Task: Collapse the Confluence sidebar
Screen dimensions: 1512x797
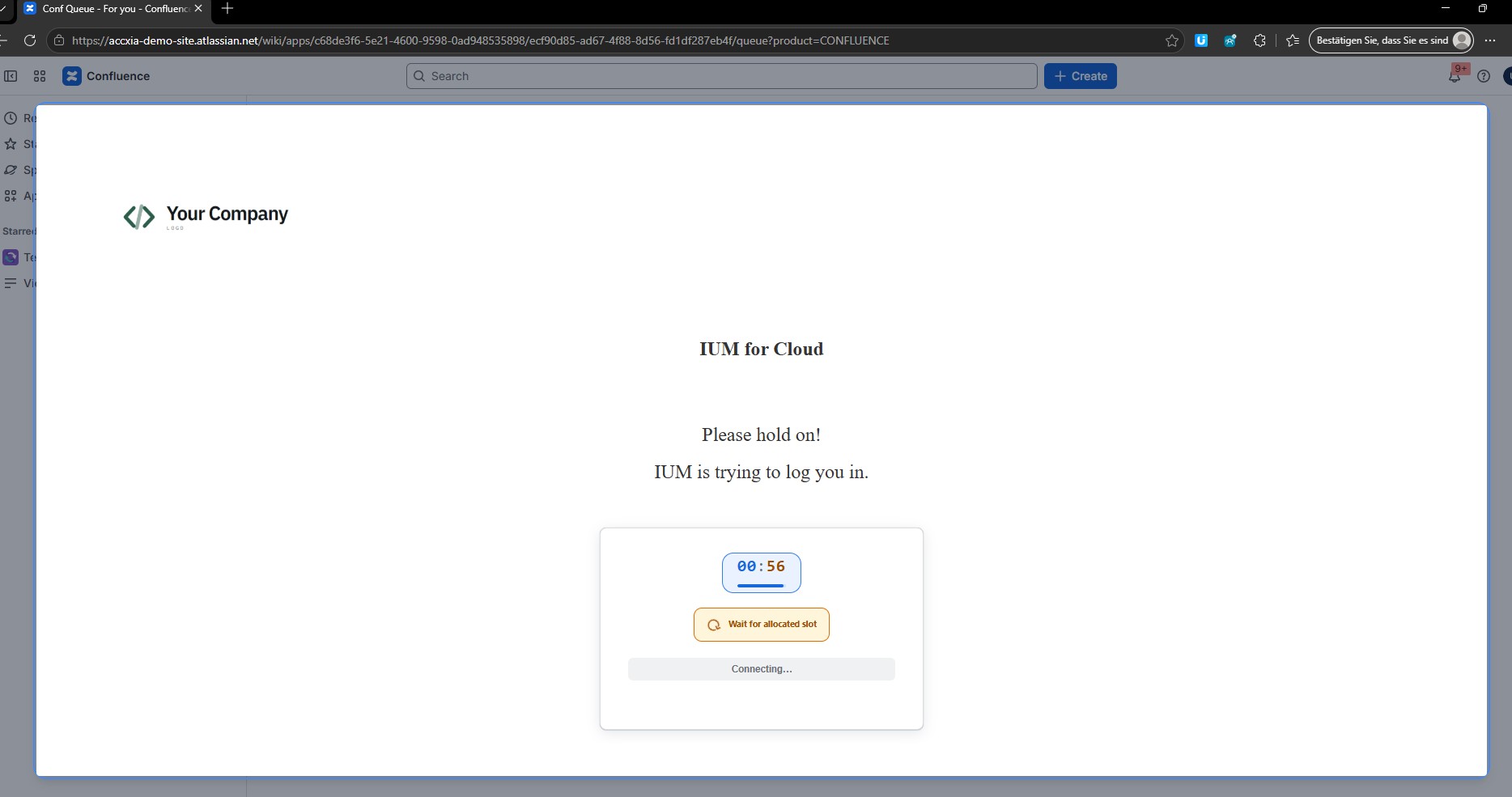Action: (x=11, y=76)
